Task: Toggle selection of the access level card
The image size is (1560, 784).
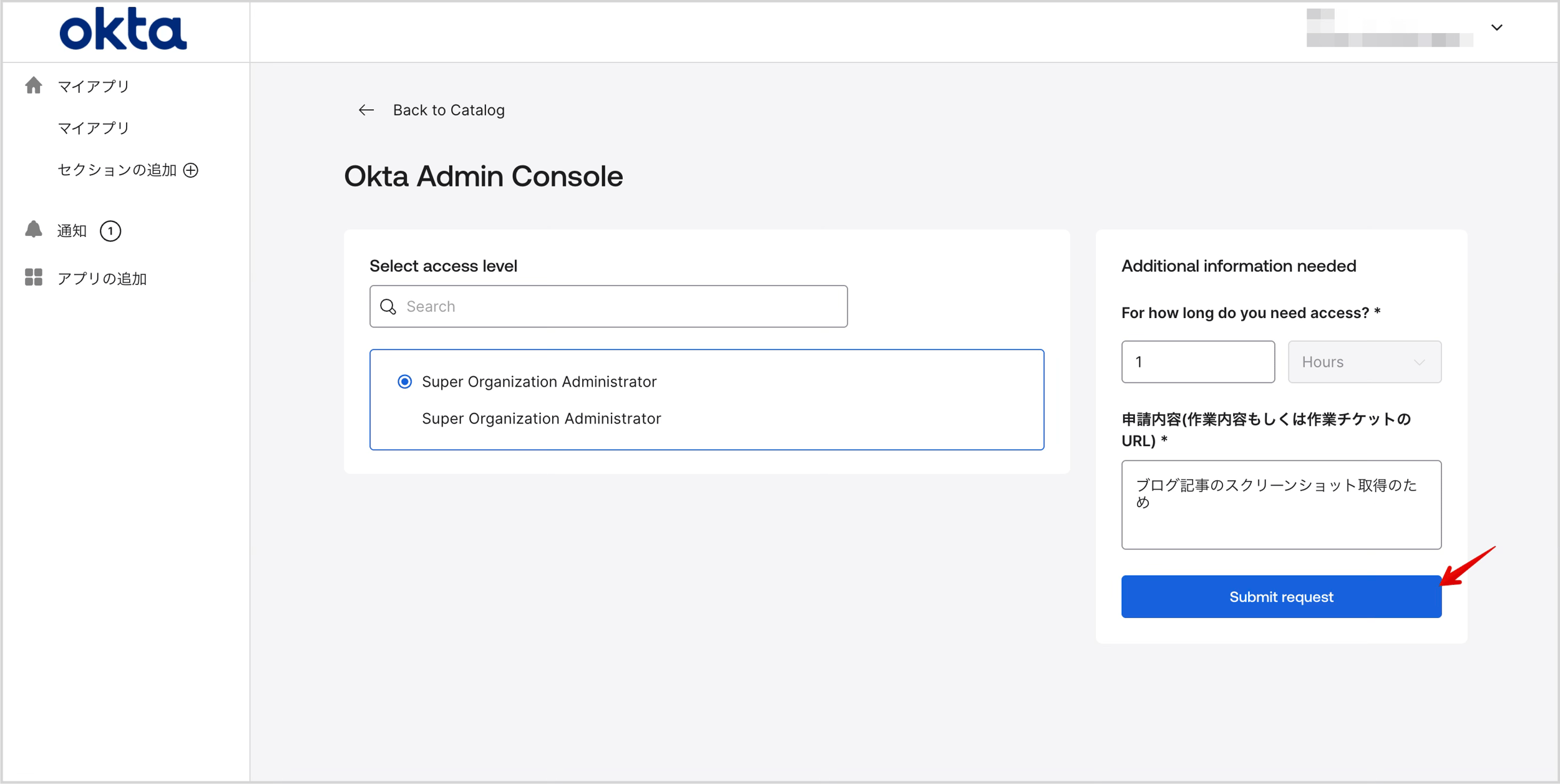Action: 706,400
